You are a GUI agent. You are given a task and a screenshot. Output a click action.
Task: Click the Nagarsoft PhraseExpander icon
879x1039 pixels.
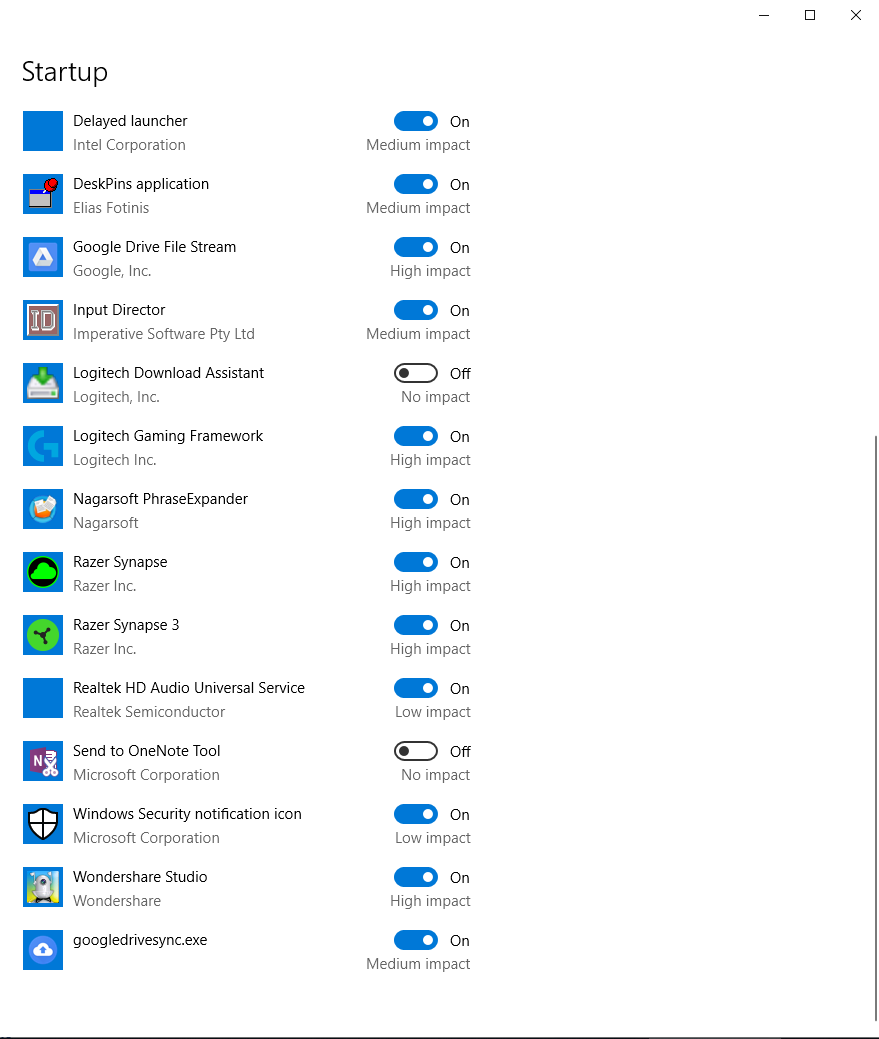(43, 509)
